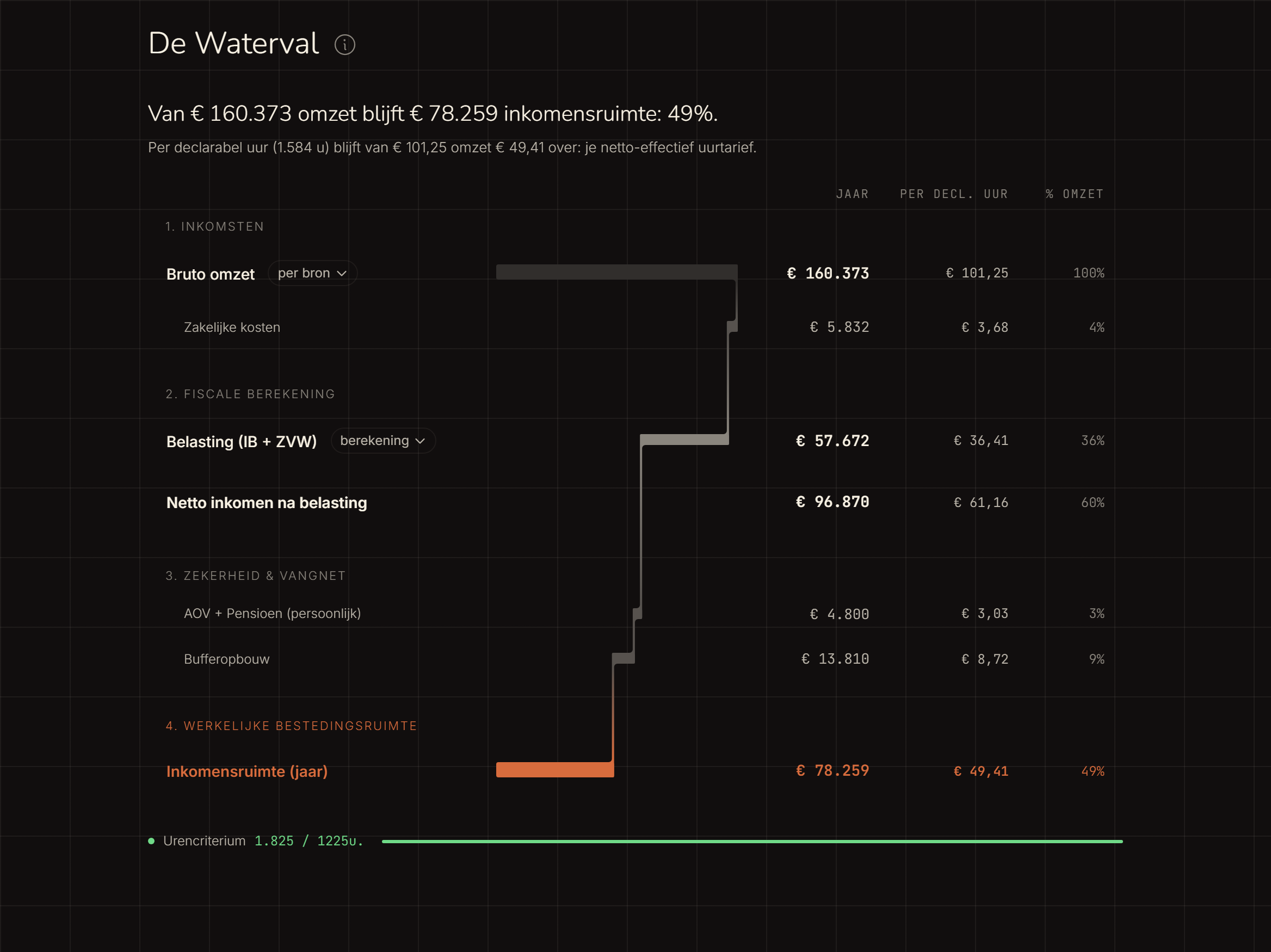Click the '1. INKOMSTEN' section heading
Viewport: 1271px width, 952px height.
[x=214, y=226]
